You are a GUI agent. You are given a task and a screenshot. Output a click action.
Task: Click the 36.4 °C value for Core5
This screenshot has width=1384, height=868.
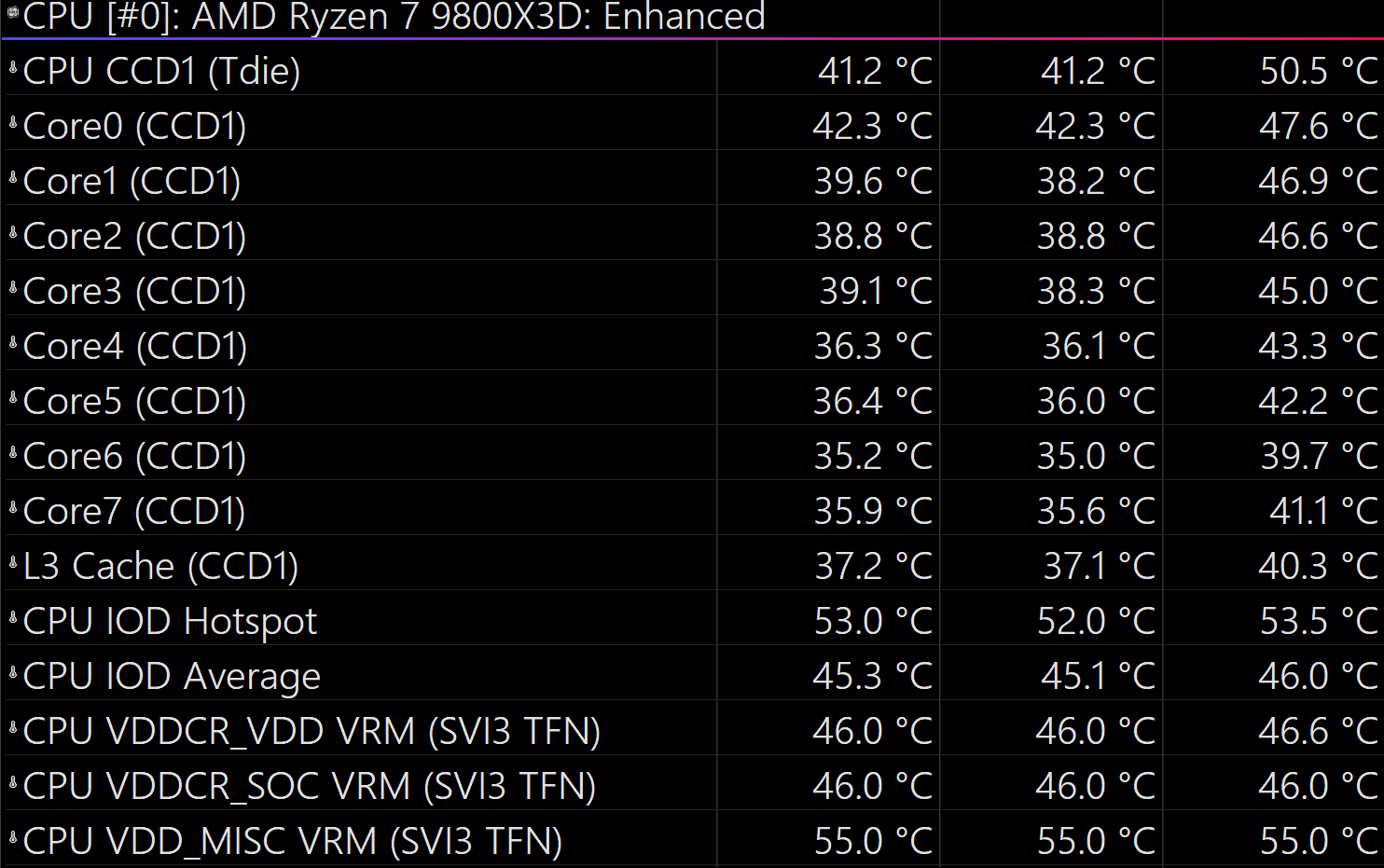[873, 402]
